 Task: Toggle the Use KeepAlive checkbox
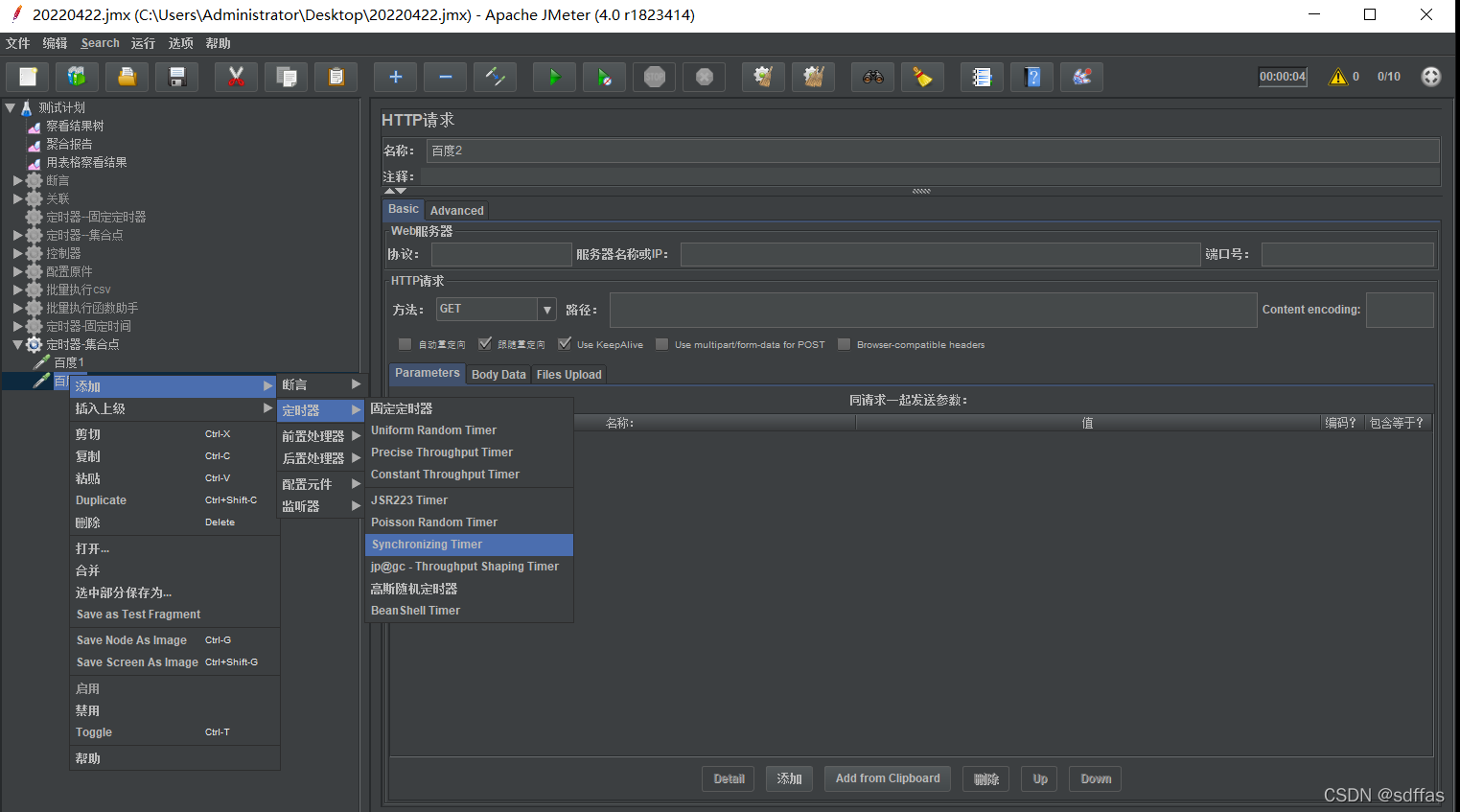point(565,344)
